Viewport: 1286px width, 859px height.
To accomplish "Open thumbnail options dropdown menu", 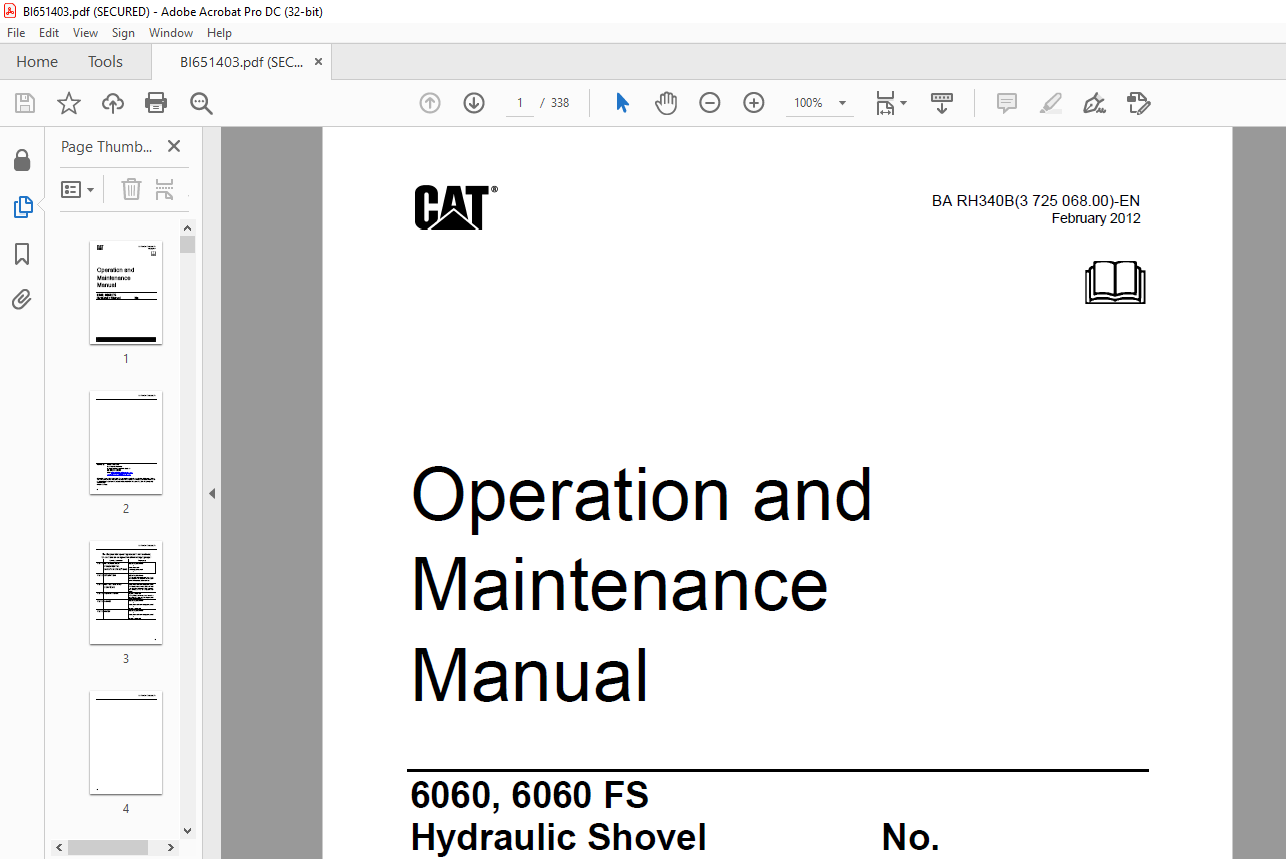I will (x=78, y=189).
